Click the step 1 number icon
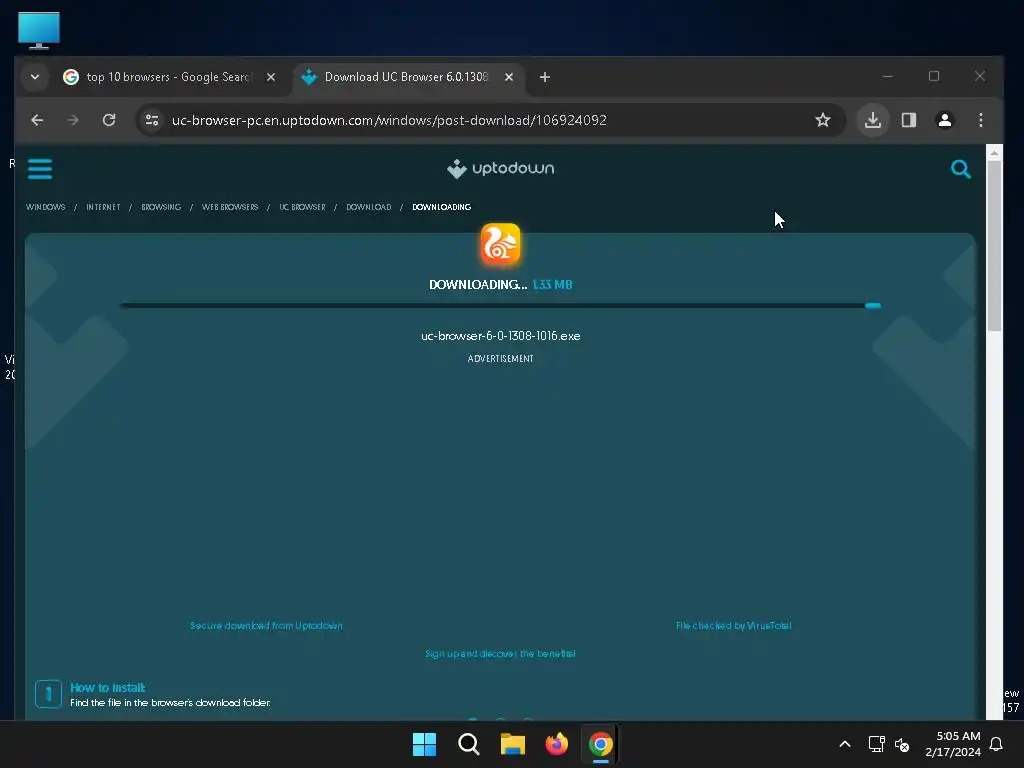 [48, 694]
